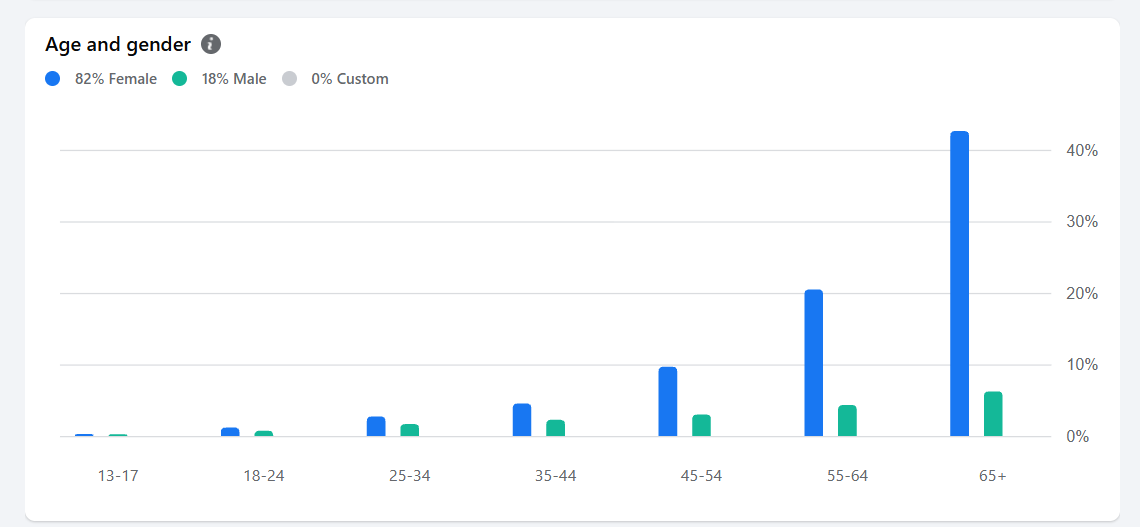Click the green Male legend dot

tap(180, 78)
